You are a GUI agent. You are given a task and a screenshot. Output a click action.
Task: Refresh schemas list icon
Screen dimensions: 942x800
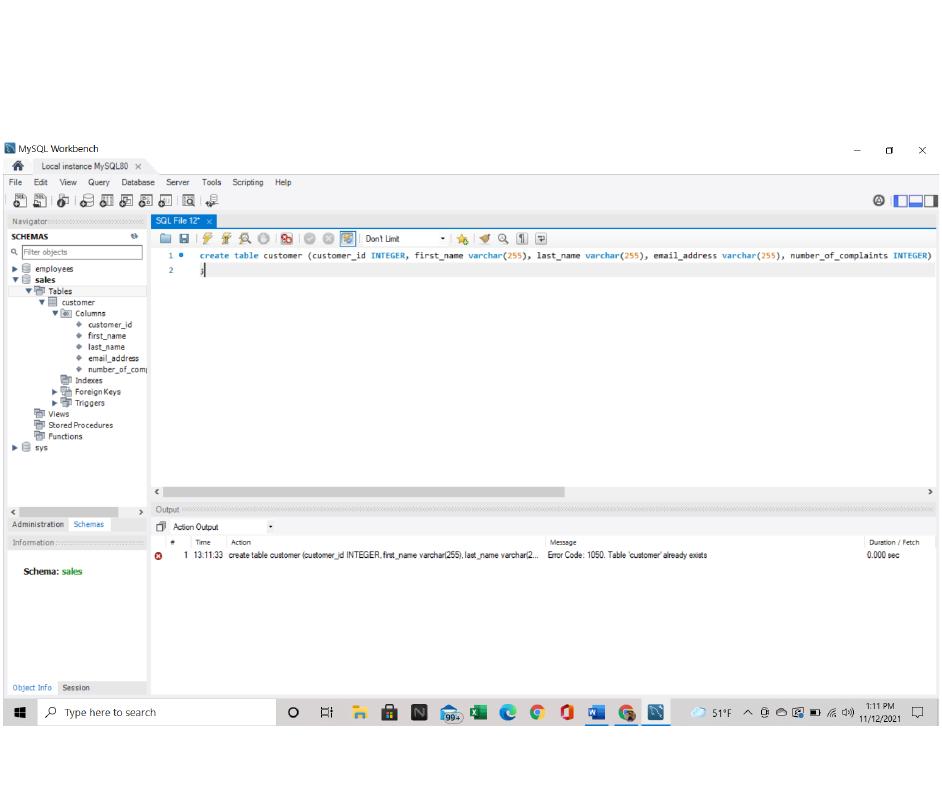pos(135,237)
